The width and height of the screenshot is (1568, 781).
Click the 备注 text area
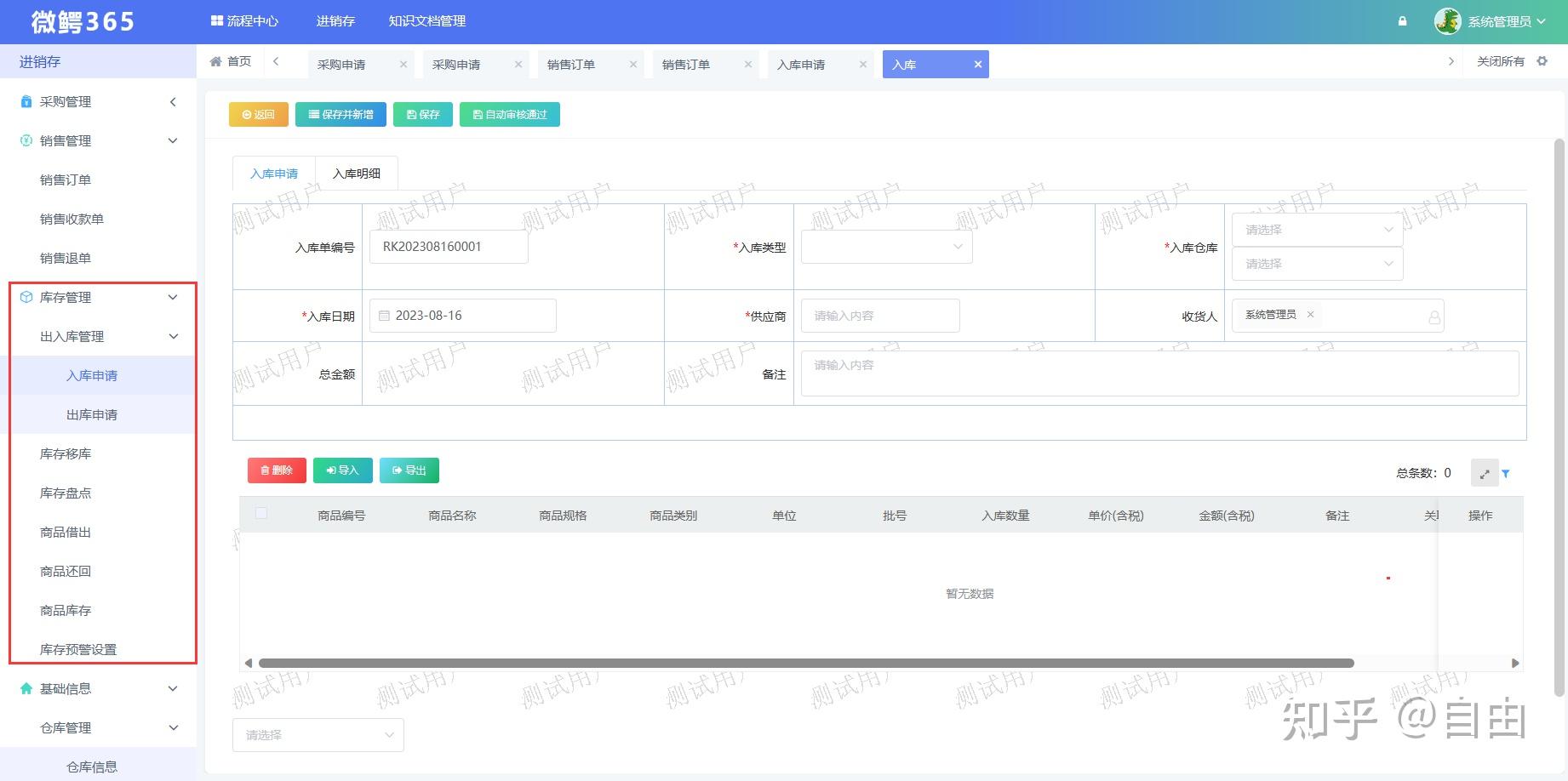tap(1159, 373)
